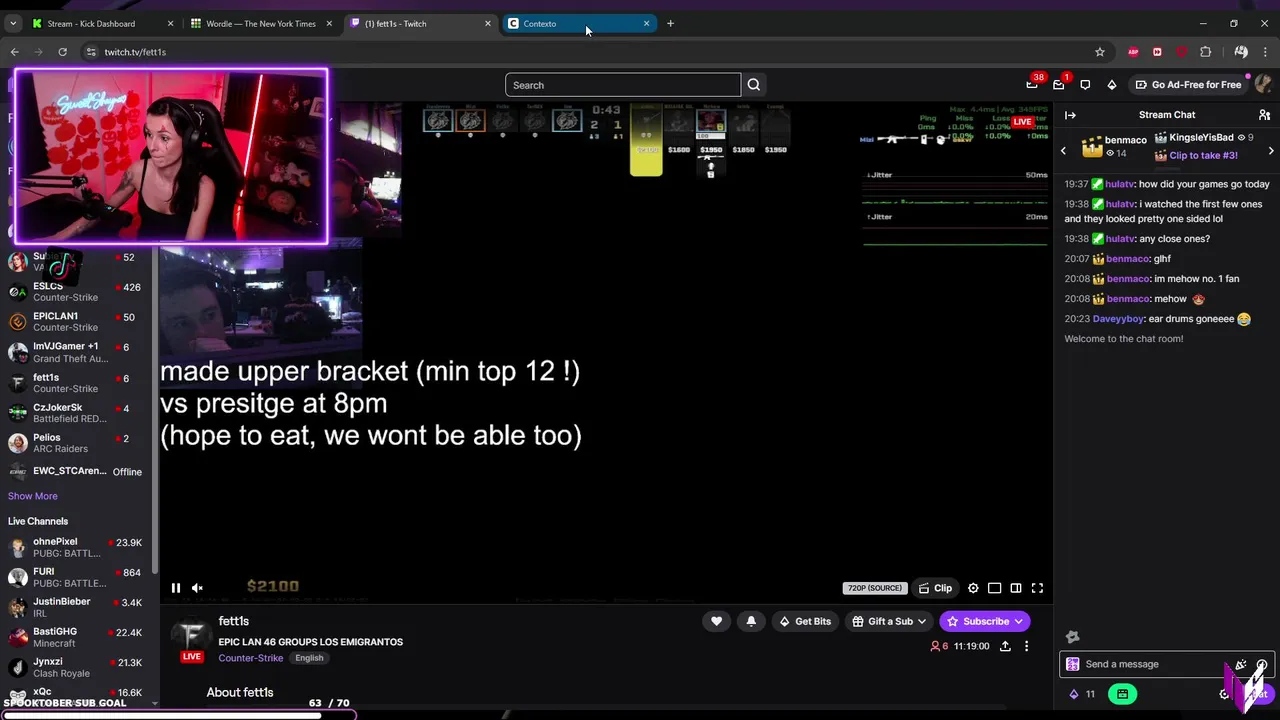Pause the stream video

tap(176, 588)
